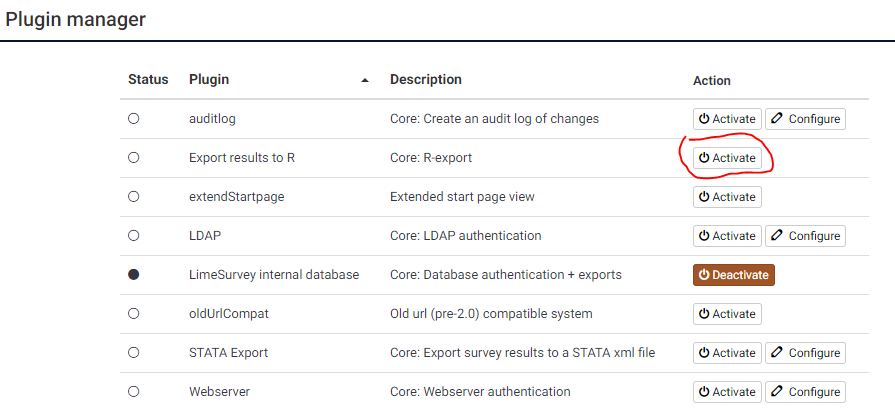Activate the STATA Export plugin
The image size is (895, 416).
727,353
